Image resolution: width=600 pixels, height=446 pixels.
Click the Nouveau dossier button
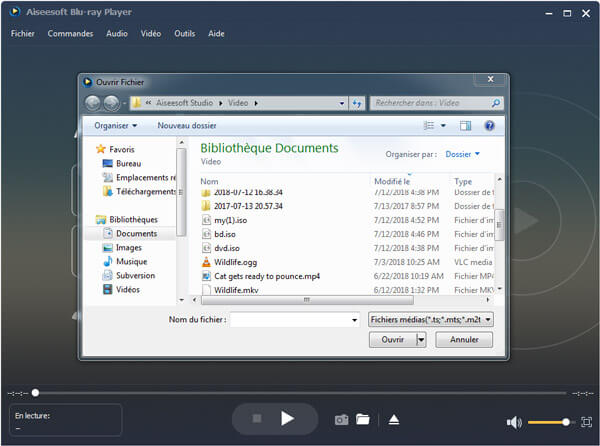coord(187,126)
